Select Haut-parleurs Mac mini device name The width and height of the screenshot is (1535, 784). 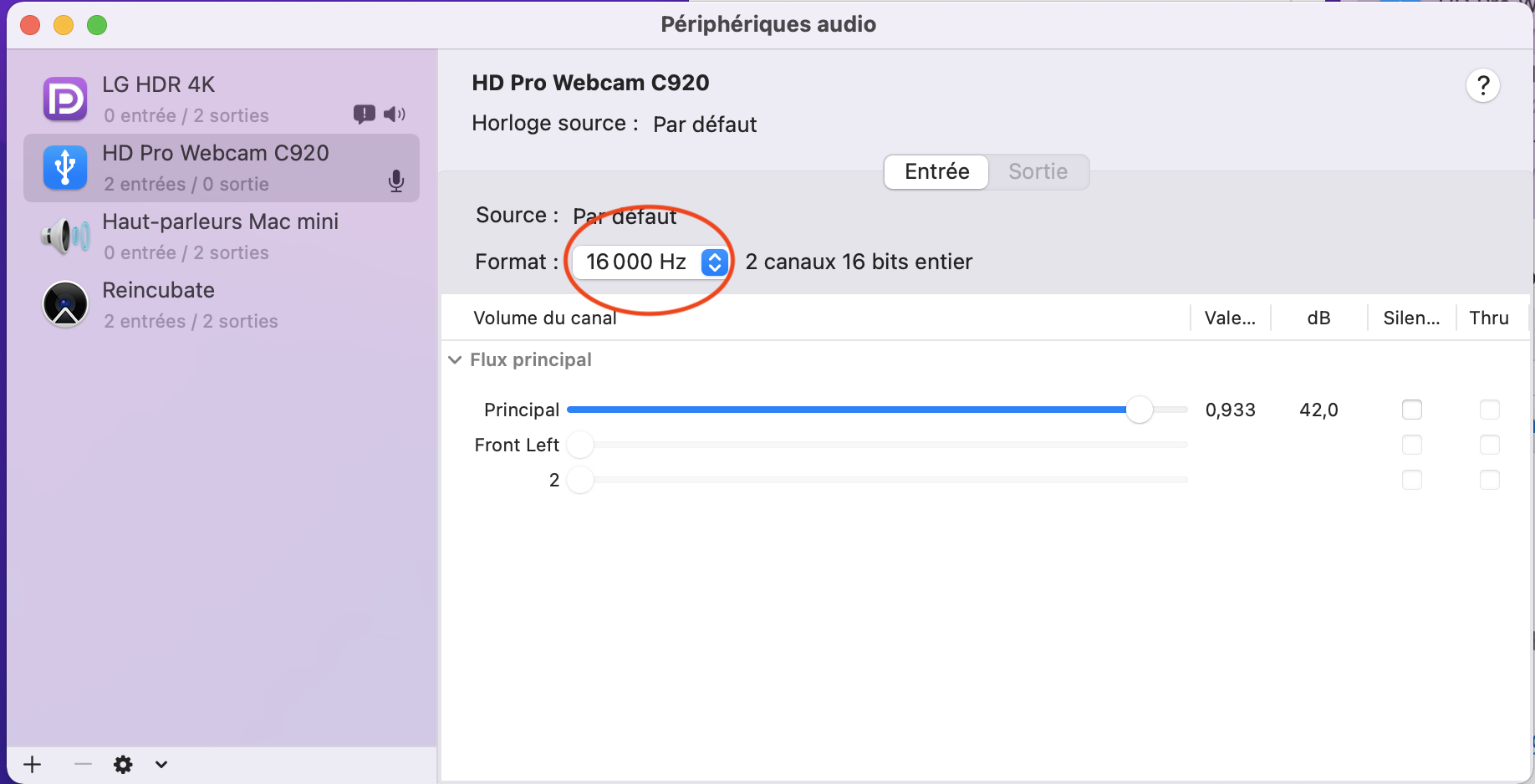click(221, 221)
